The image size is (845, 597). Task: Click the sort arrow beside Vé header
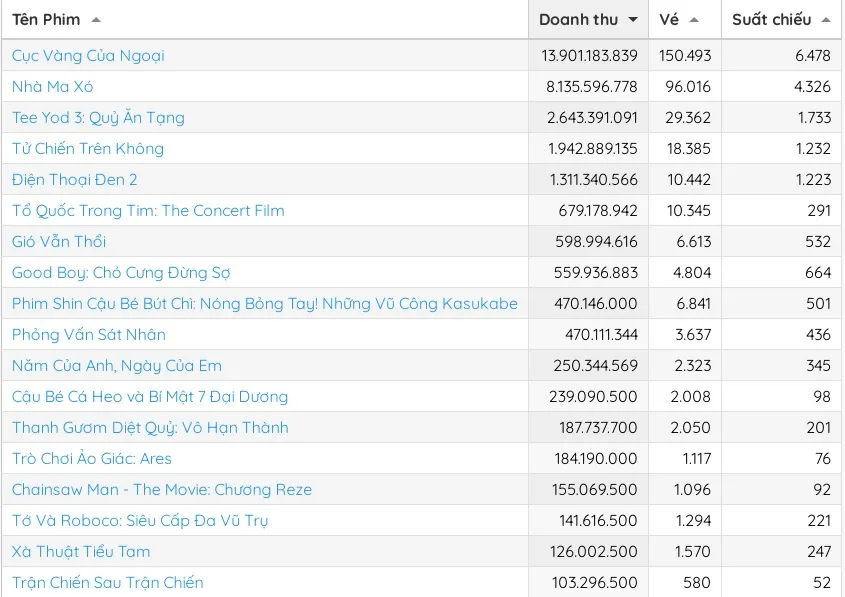[x=694, y=20]
